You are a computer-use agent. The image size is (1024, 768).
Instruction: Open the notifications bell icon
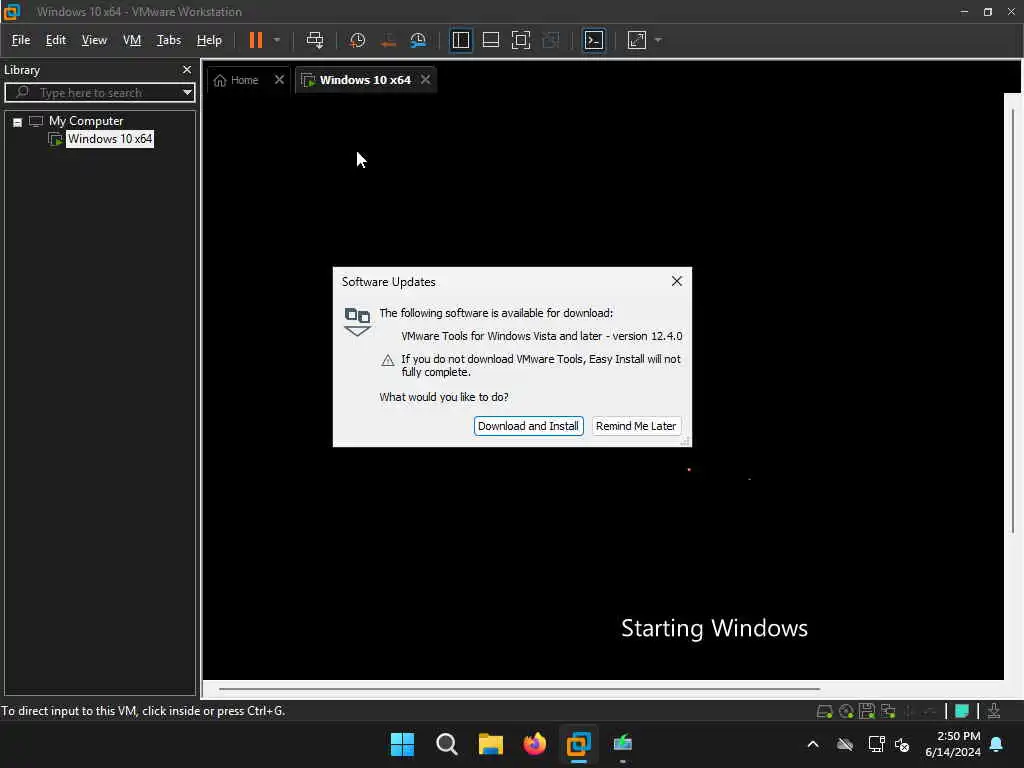(997, 744)
